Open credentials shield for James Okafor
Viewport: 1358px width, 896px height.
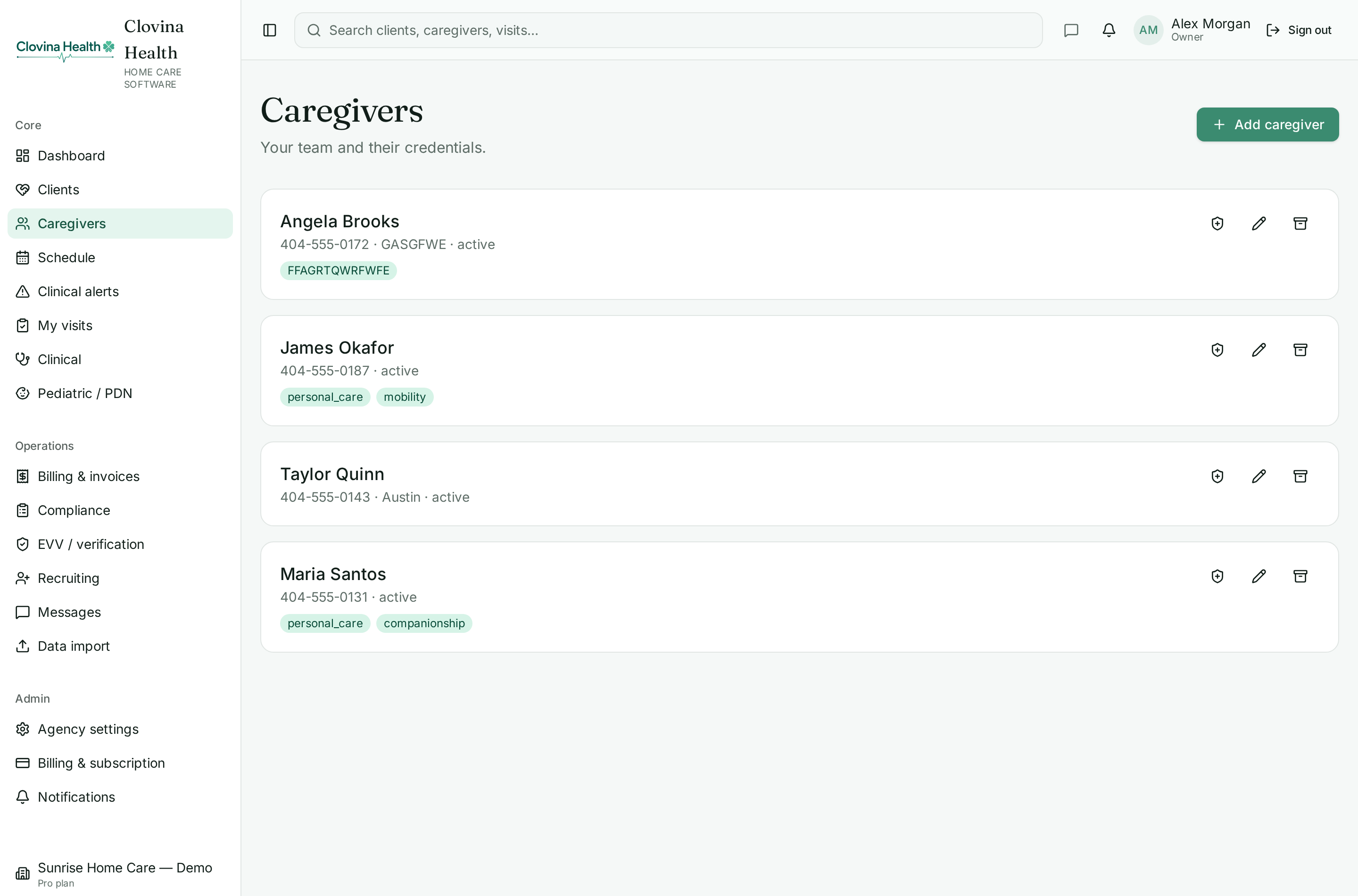coord(1217,350)
